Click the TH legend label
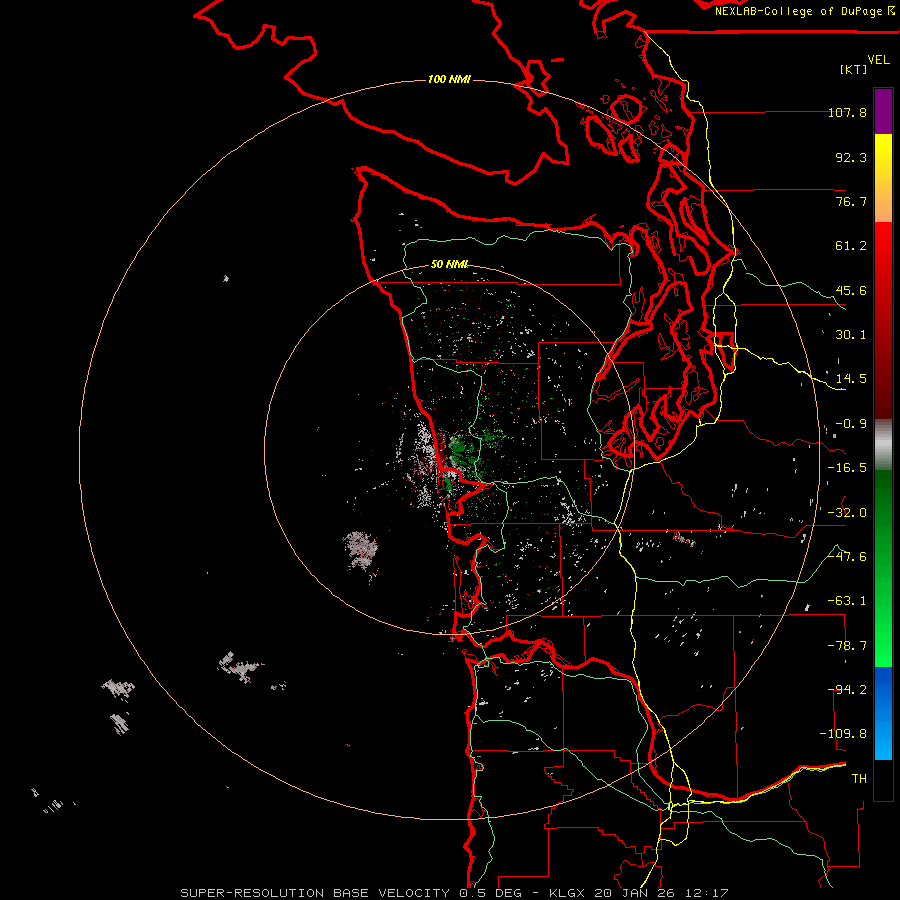 tap(859, 779)
